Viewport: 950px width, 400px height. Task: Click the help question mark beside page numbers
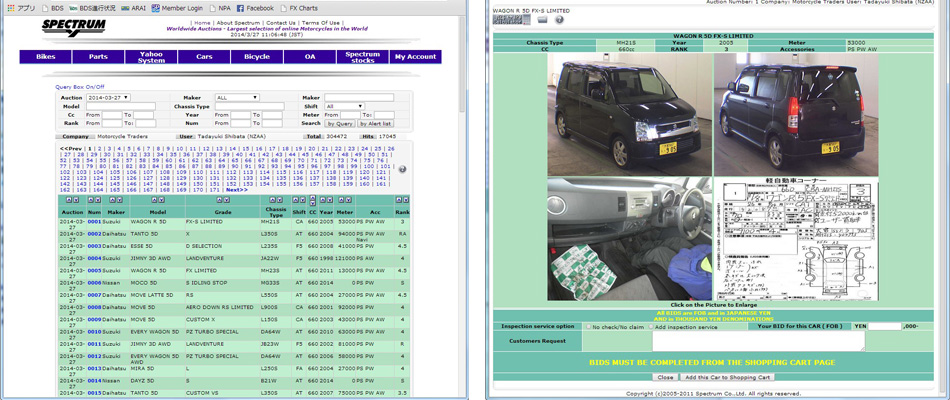(402, 169)
